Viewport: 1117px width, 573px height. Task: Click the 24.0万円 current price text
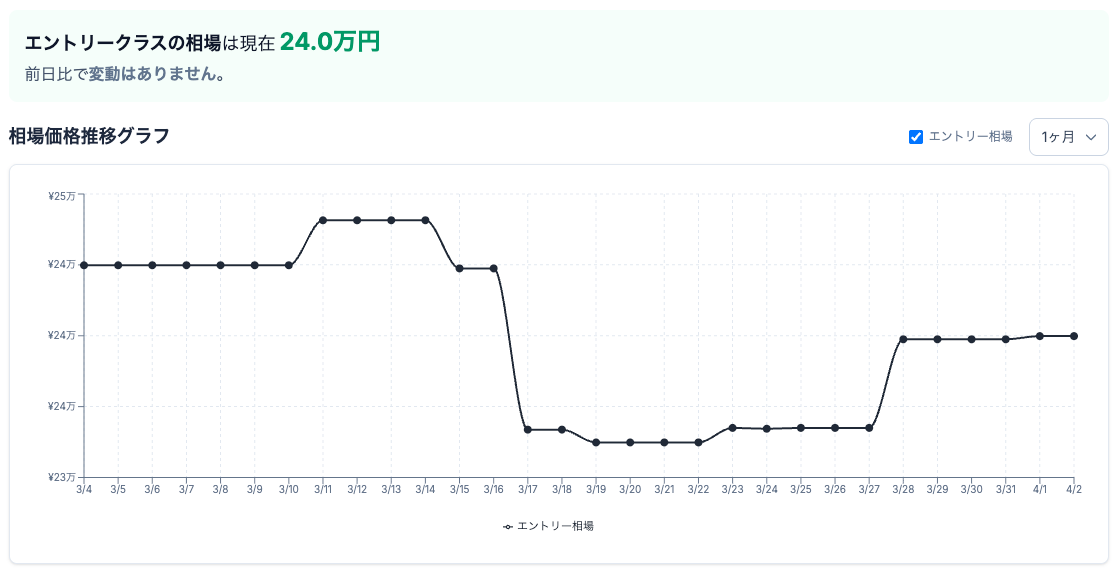coord(330,42)
